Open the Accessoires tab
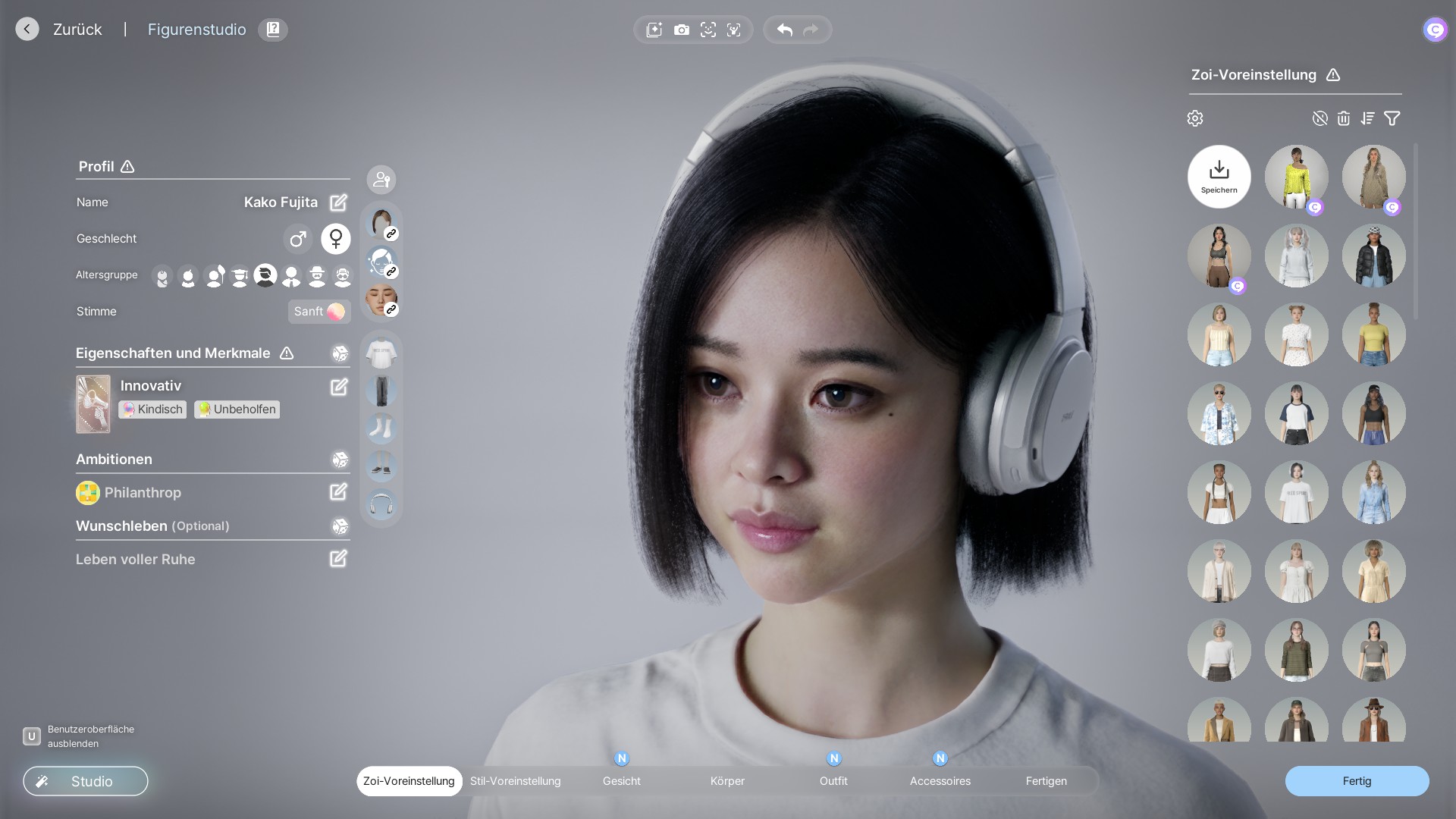The width and height of the screenshot is (1456, 819). pyautogui.click(x=940, y=781)
